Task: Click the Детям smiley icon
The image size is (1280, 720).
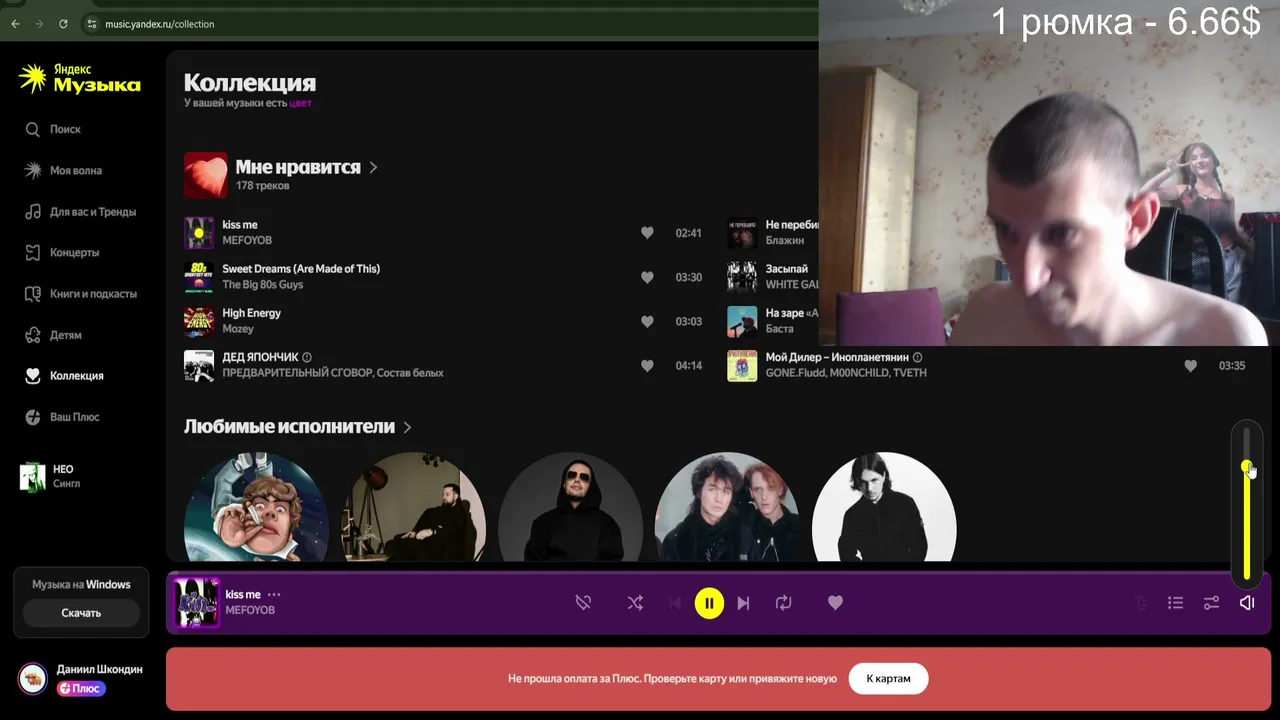Action: pyautogui.click(x=32, y=334)
